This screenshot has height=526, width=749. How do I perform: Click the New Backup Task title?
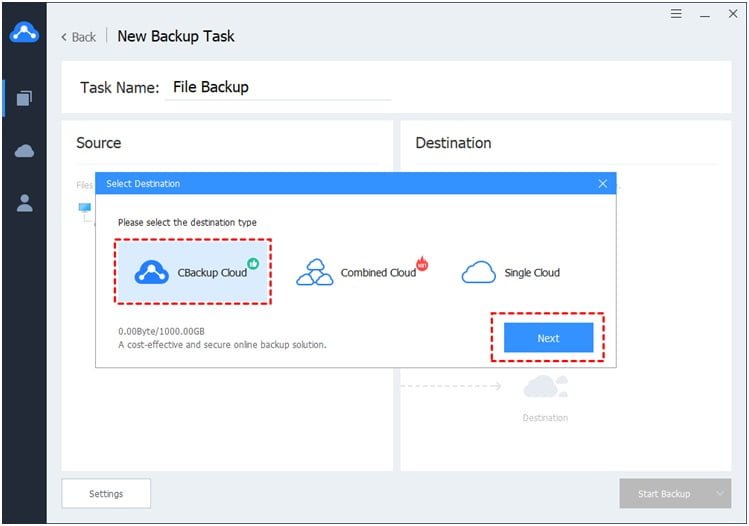176,36
